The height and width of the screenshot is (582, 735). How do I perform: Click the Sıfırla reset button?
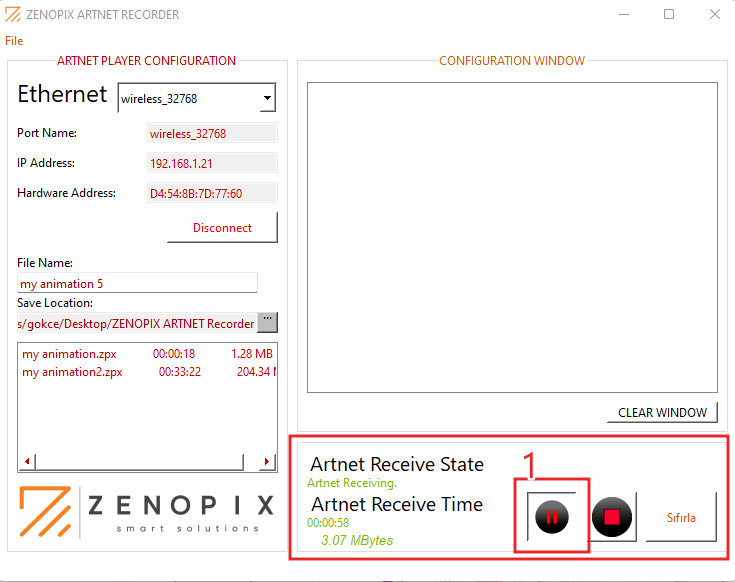click(x=681, y=517)
